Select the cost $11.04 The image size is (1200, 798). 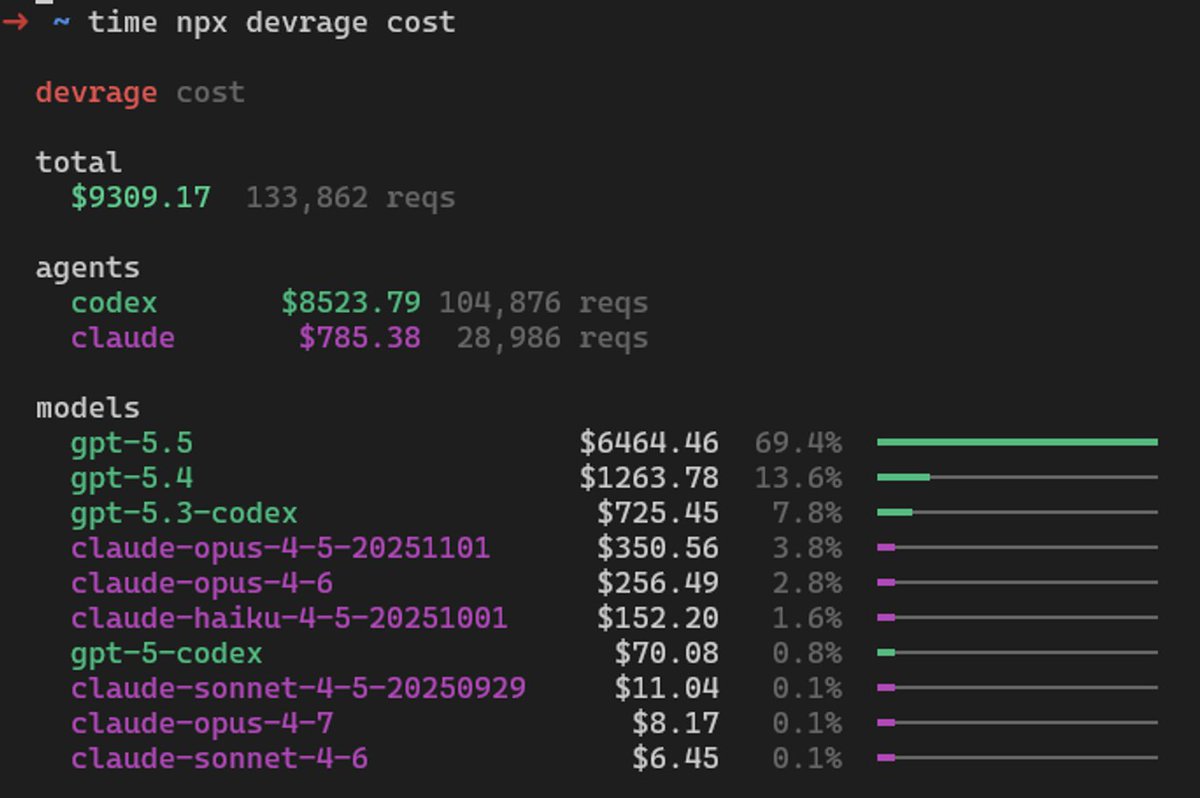point(667,688)
